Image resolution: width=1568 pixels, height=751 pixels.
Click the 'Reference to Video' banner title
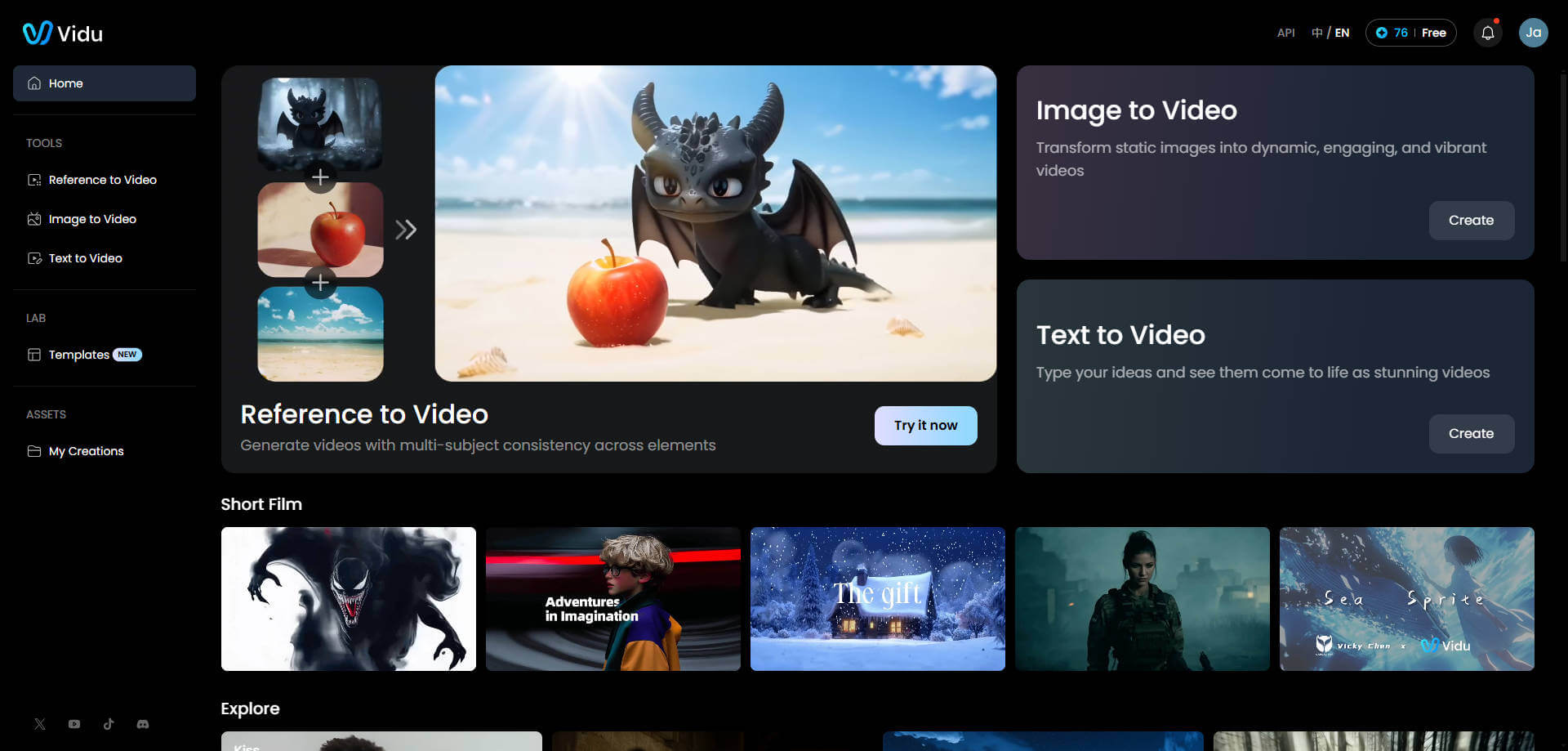point(364,414)
